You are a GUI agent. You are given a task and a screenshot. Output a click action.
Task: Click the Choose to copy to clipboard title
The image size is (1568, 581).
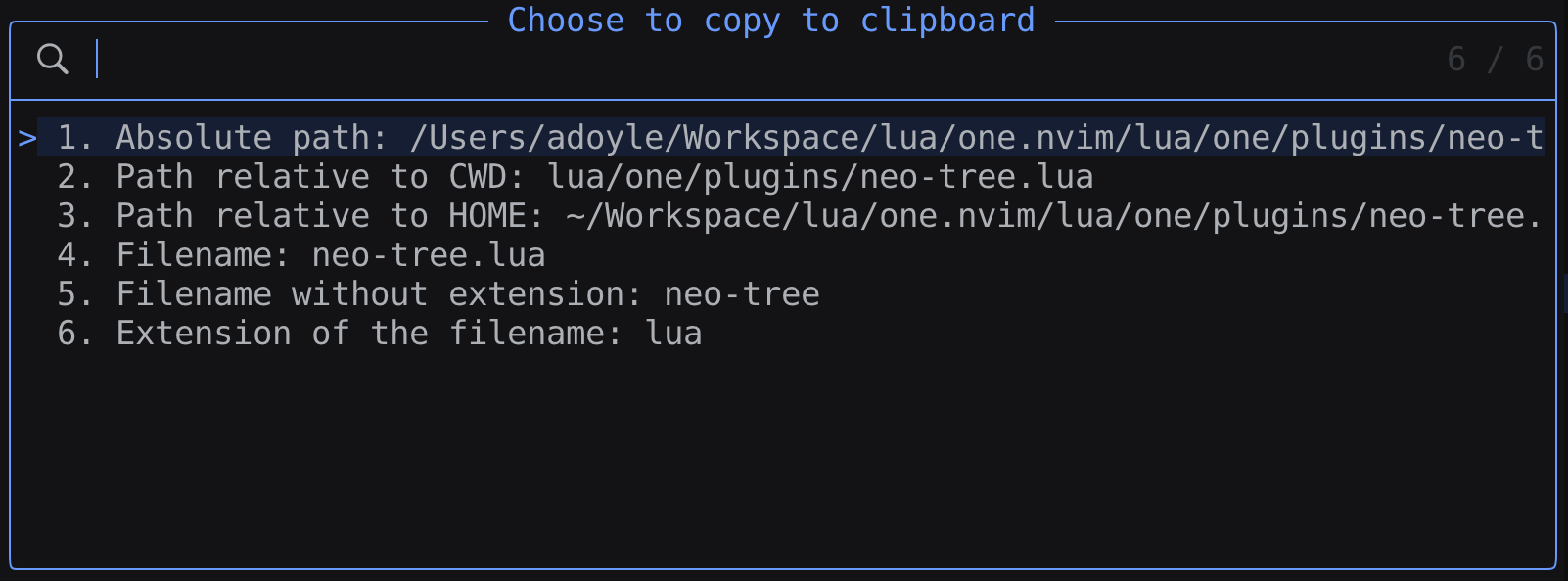point(770,20)
